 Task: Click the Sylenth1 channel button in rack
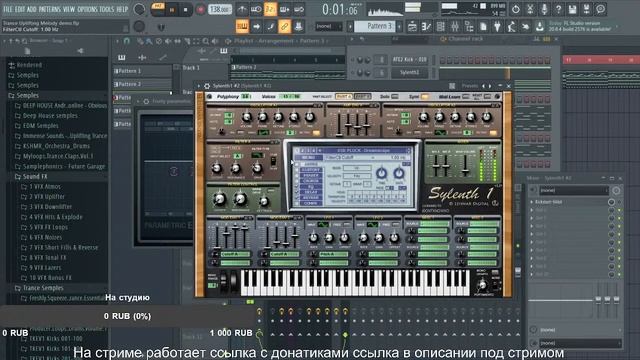(x=409, y=72)
